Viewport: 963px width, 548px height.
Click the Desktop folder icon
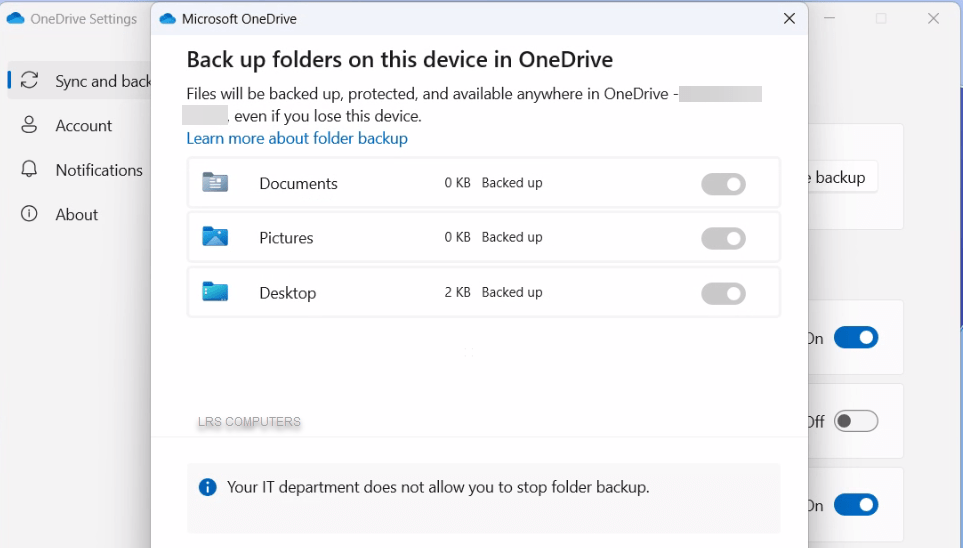click(x=215, y=292)
